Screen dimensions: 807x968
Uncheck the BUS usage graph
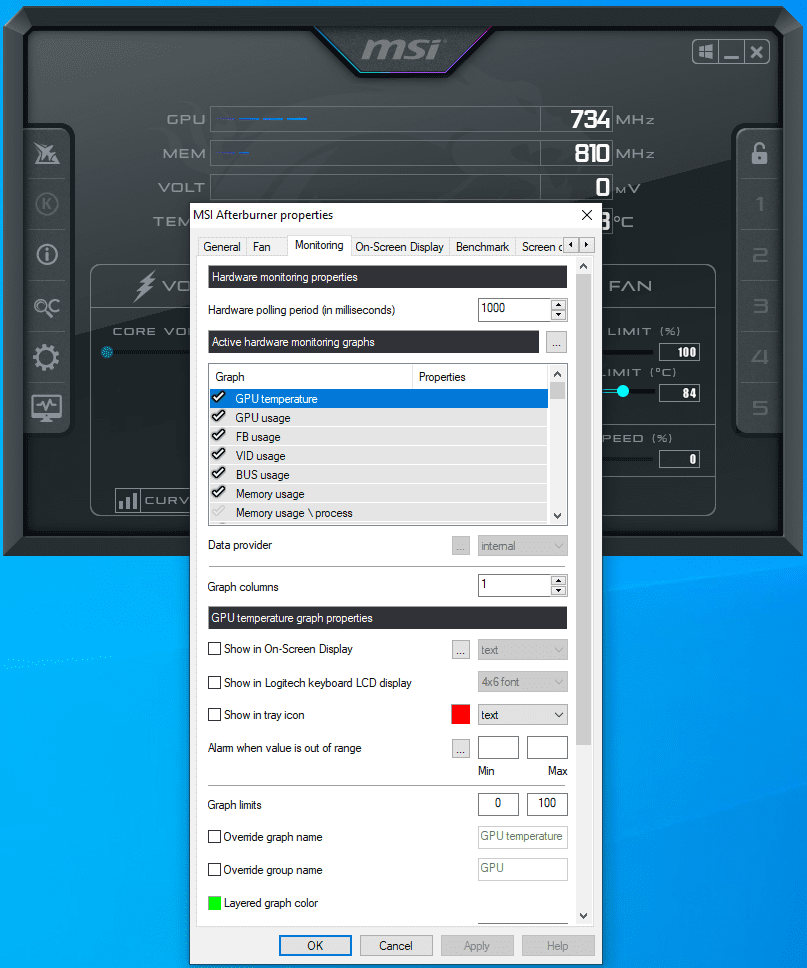[219, 474]
